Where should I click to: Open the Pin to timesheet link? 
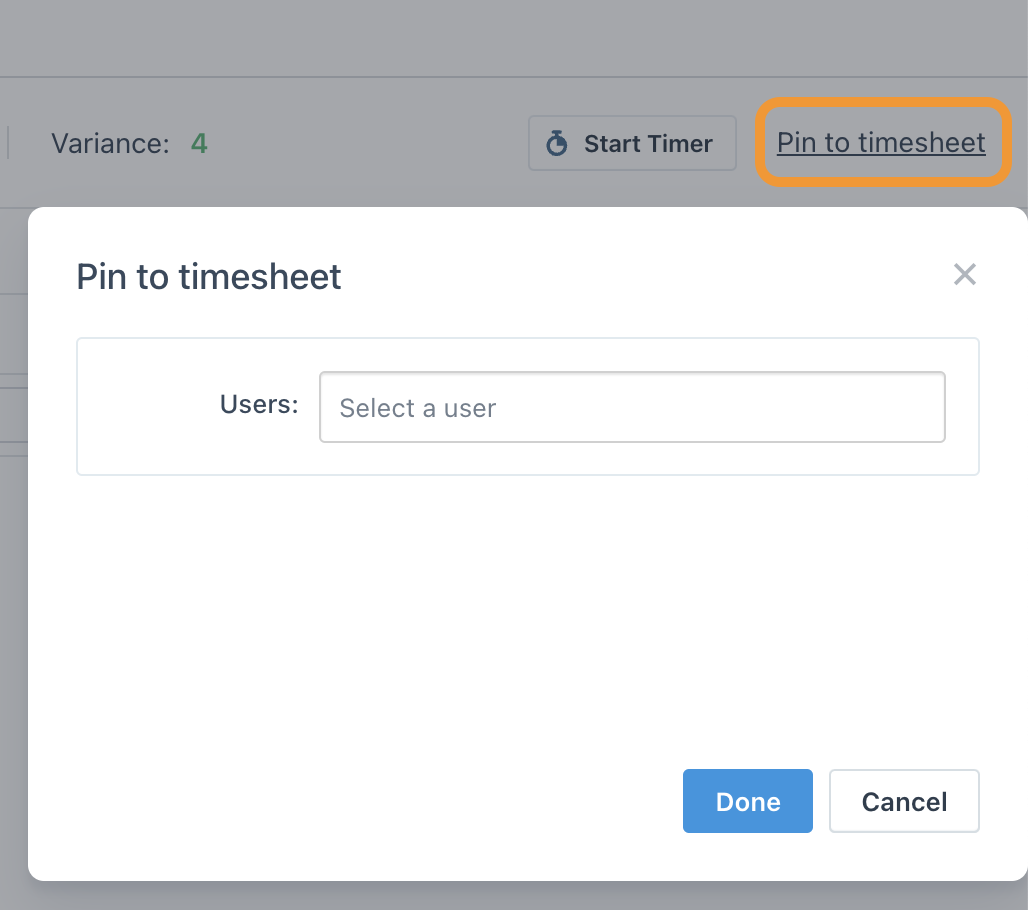pos(880,142)
